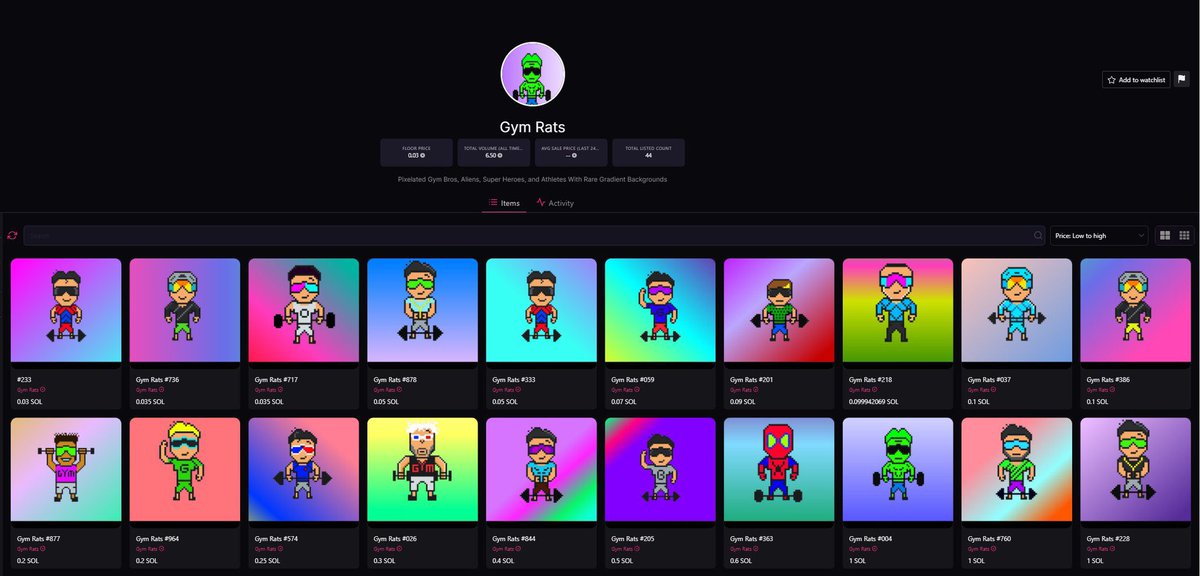Click verified badge on Gym Rats #386 card
This screenshot has width=1200, height=576.
coord(1114,390)
